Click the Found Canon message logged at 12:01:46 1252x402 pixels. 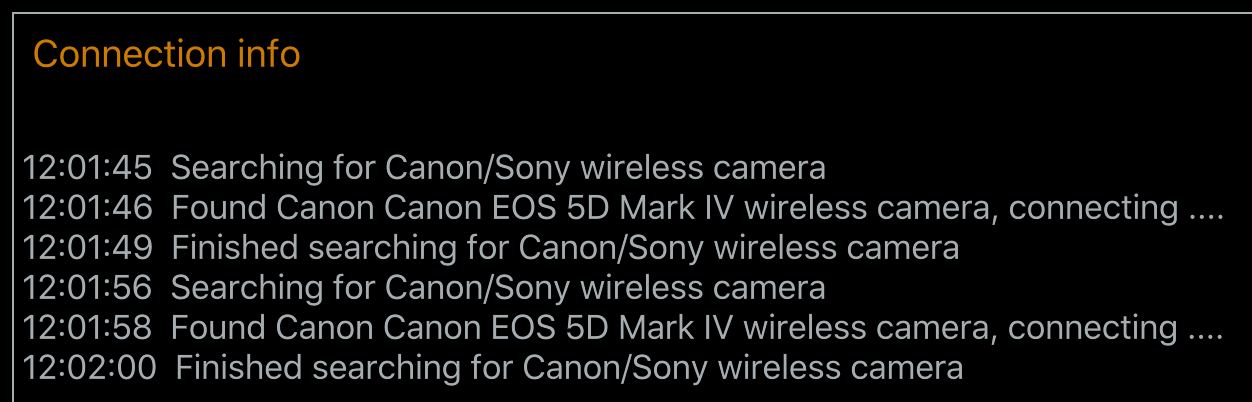click(698, 208)
